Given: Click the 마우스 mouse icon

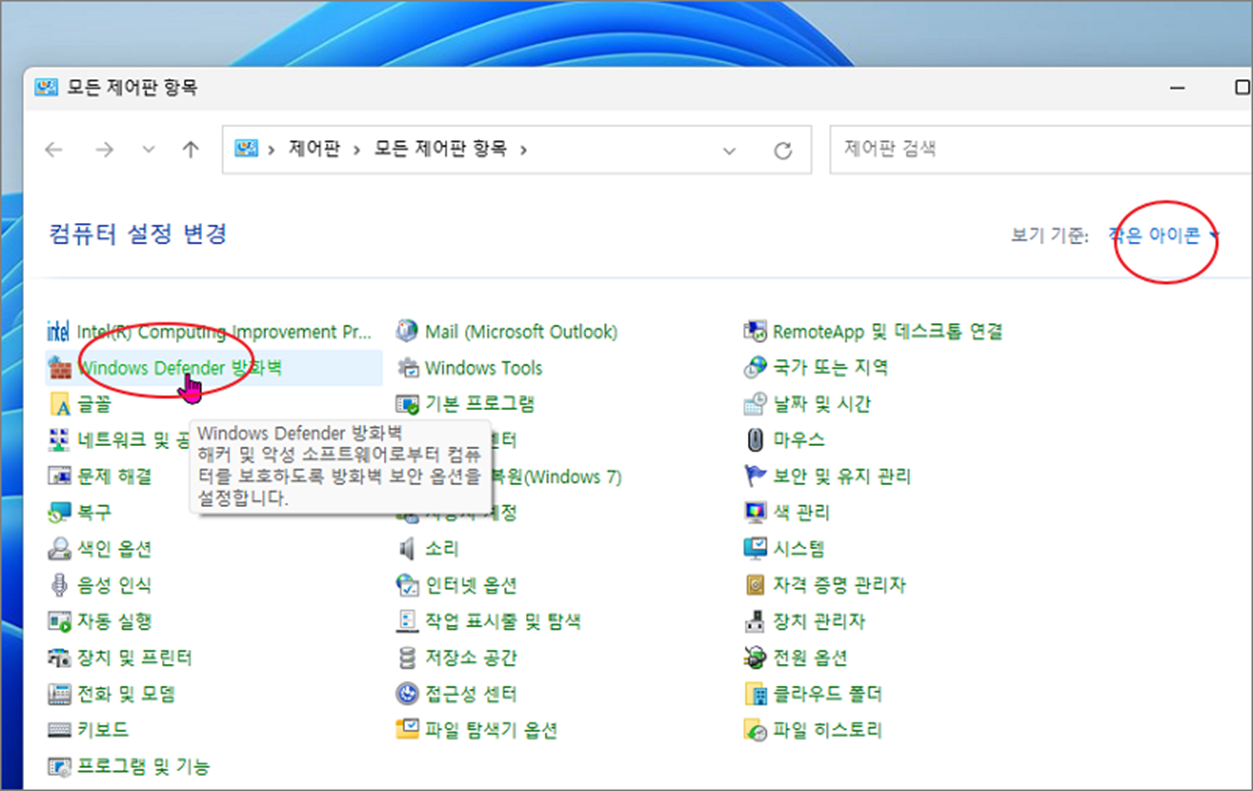Looking at the screenshot, I should tap(755, 440).
